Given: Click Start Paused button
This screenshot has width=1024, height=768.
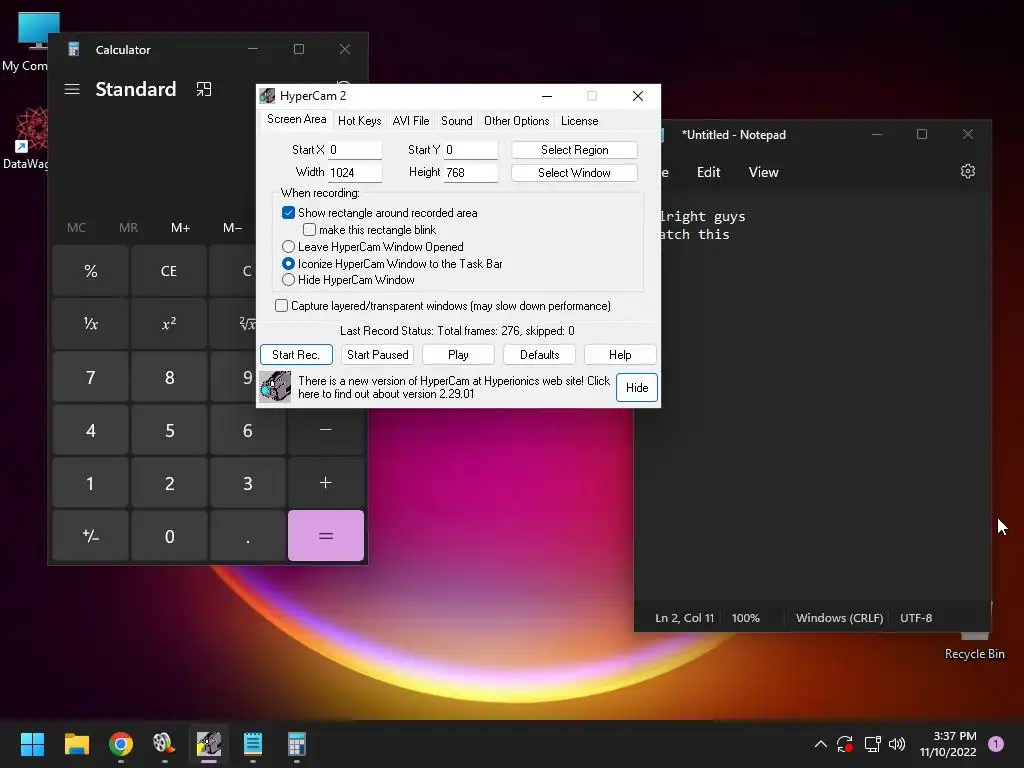Looking at the screenshot, I should click(x=377, y=355).
